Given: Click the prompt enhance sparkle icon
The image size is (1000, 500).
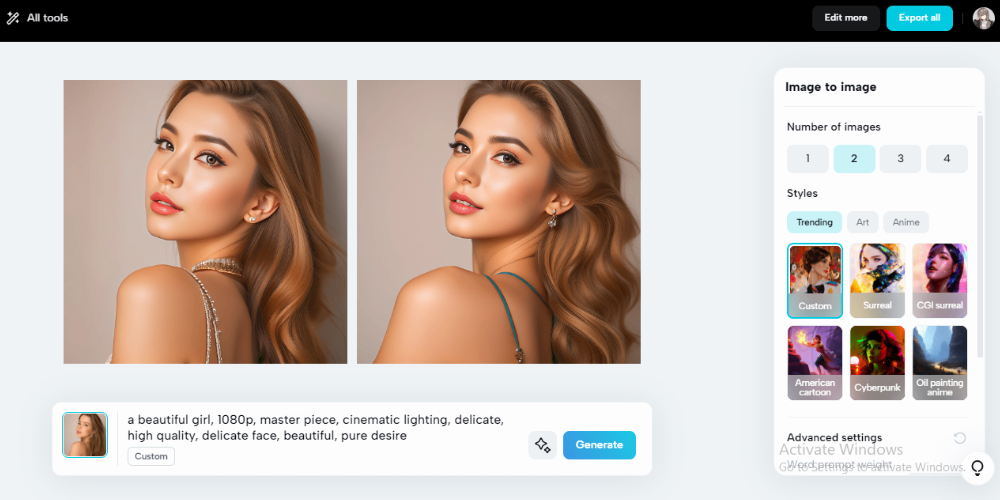Looking at the screenshot, I should [x=543, y=445].
